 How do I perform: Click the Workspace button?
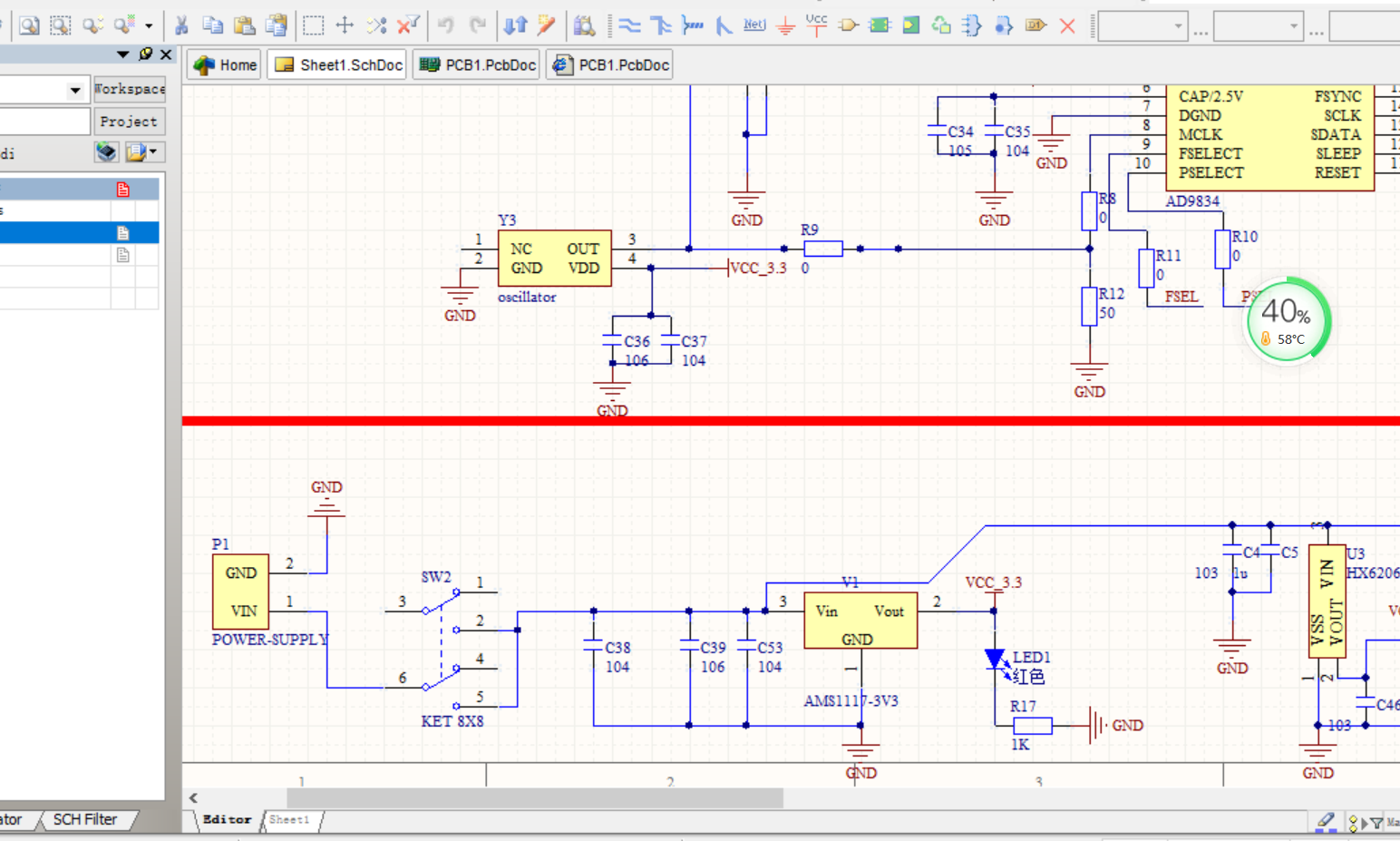point(130,89)
